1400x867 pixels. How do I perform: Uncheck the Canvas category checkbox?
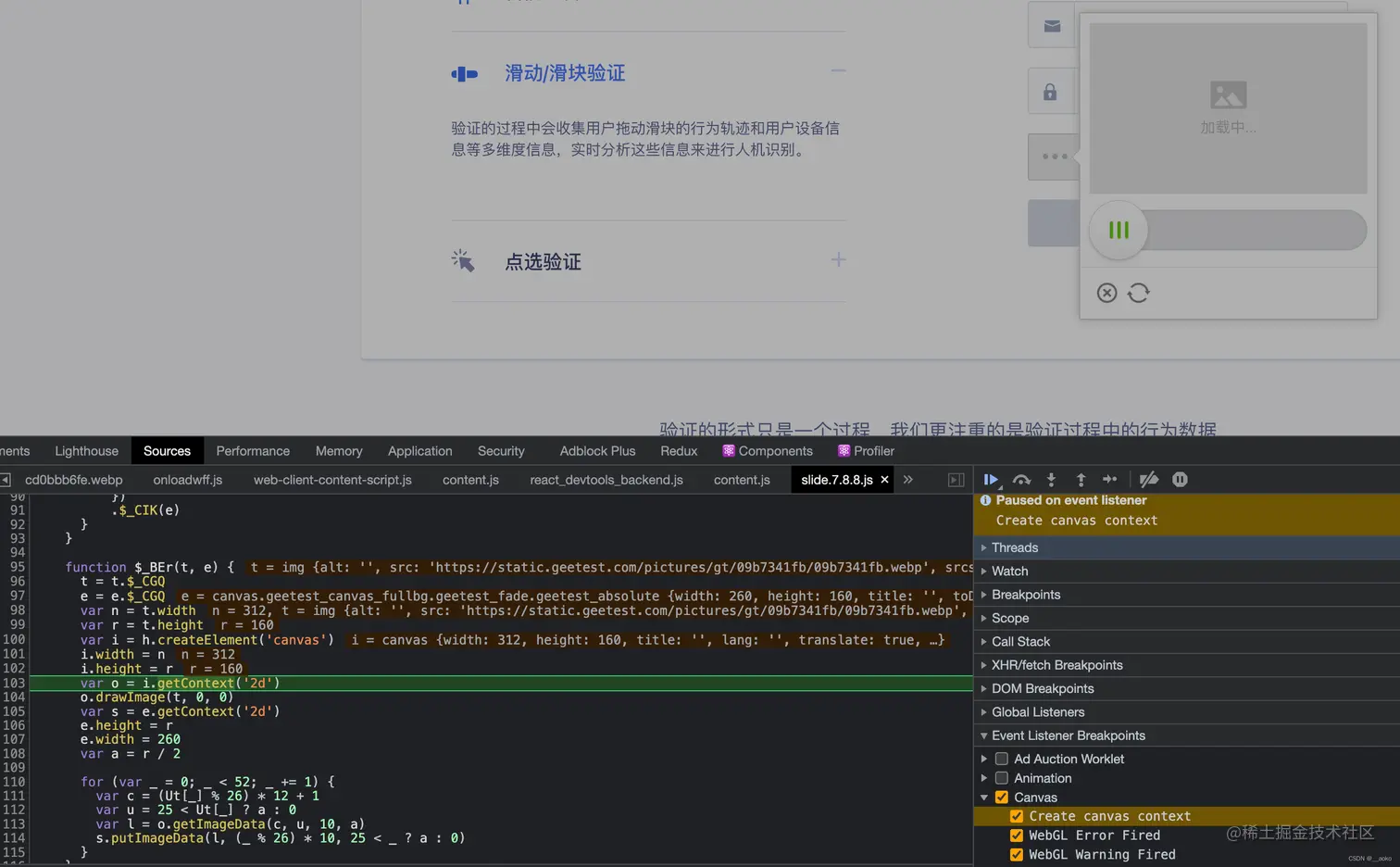pos(1001,797)
